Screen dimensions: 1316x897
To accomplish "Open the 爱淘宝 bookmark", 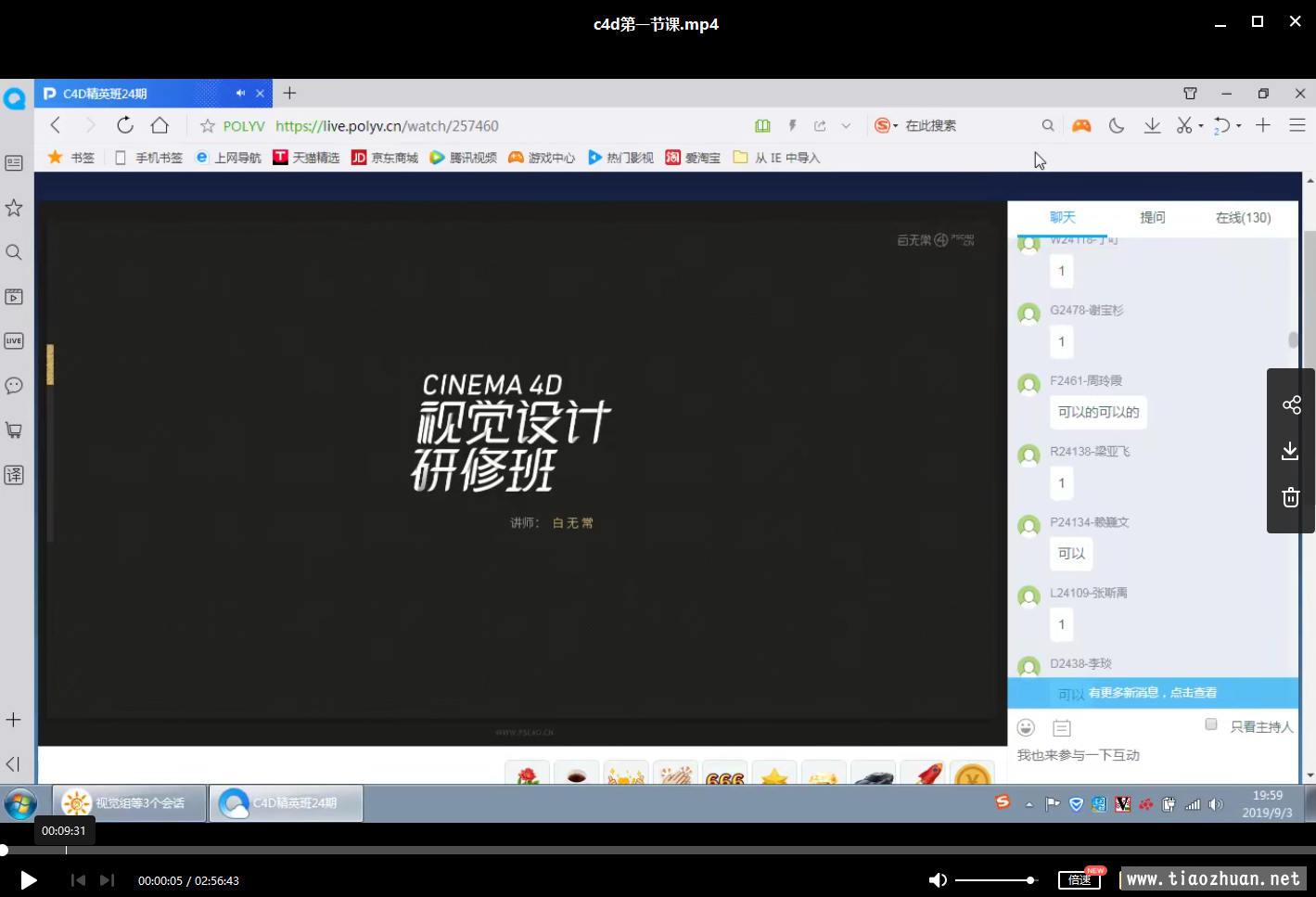I will tap(693, 158).
